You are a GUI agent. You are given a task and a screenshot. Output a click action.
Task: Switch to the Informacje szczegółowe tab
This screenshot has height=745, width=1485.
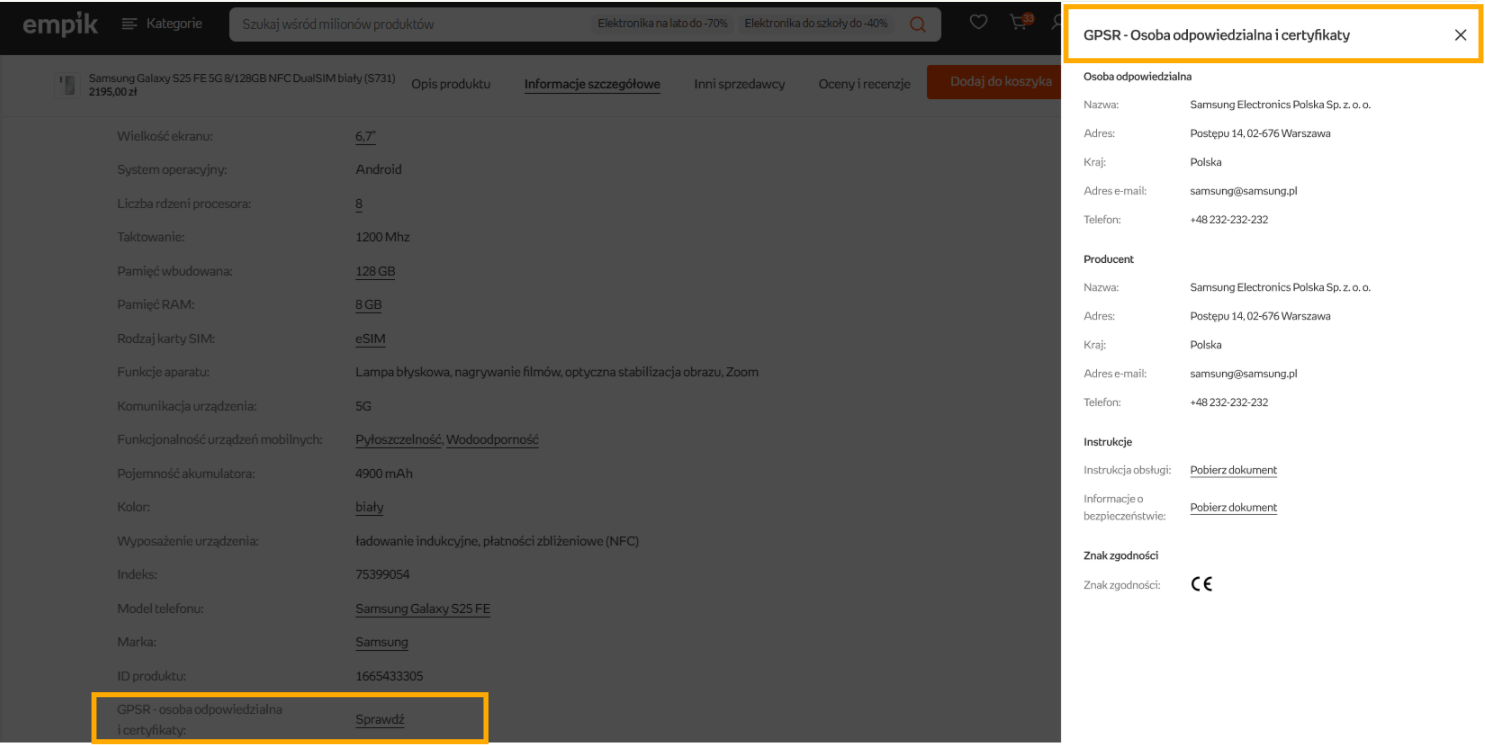pyautogui.click(x=592, y=84)
